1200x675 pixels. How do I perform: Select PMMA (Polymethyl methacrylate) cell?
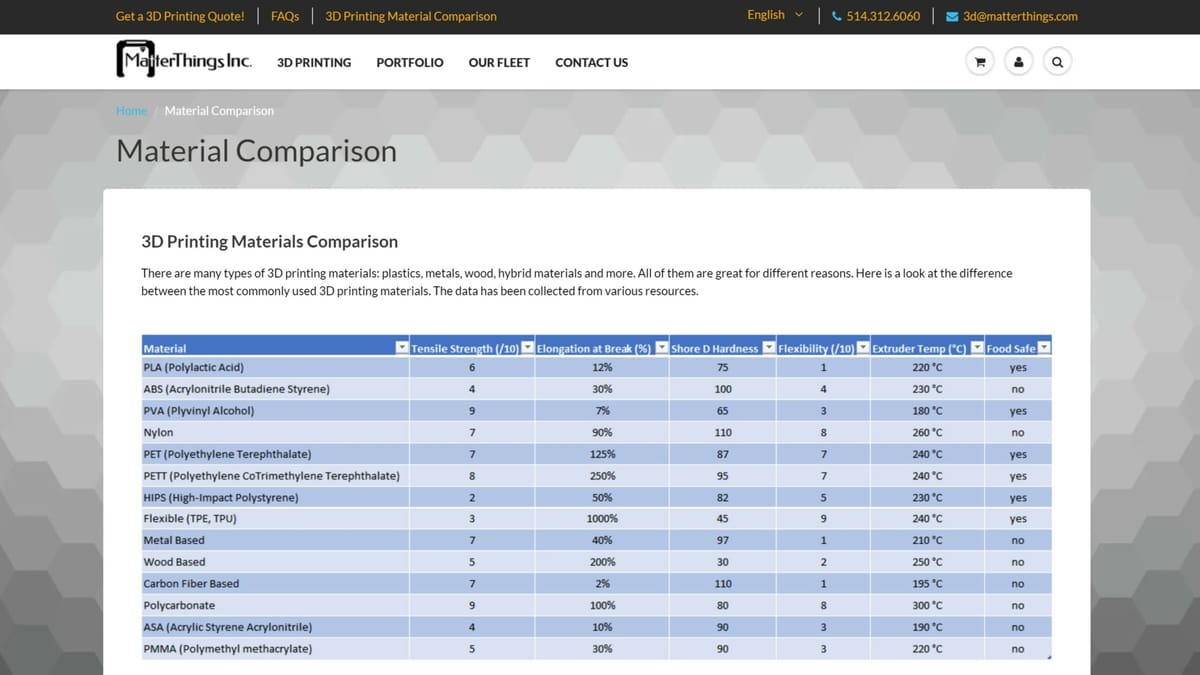[275, 649]
